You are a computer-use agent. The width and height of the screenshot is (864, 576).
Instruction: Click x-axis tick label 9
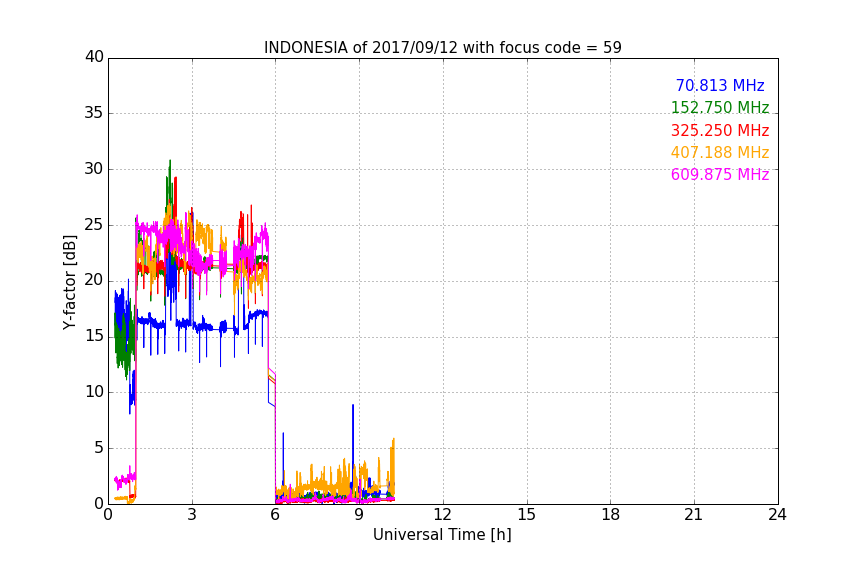click(x=359, y=515)
